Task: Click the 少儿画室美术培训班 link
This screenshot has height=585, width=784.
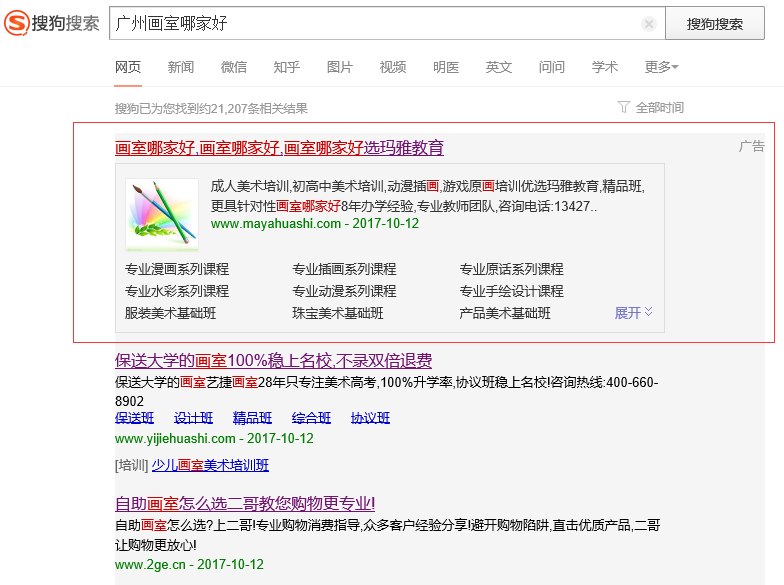Action: (x=210, y=465)
